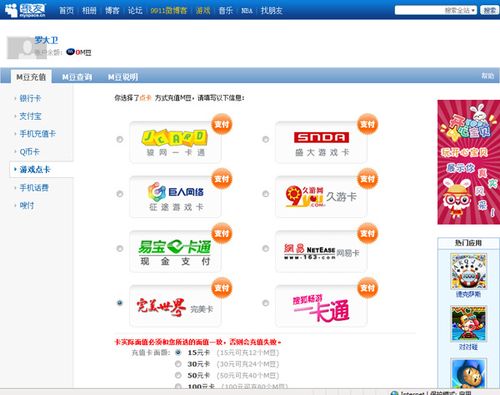Open 找朋友 in top navigation
The image size is (500, 395).
[272, 10]
